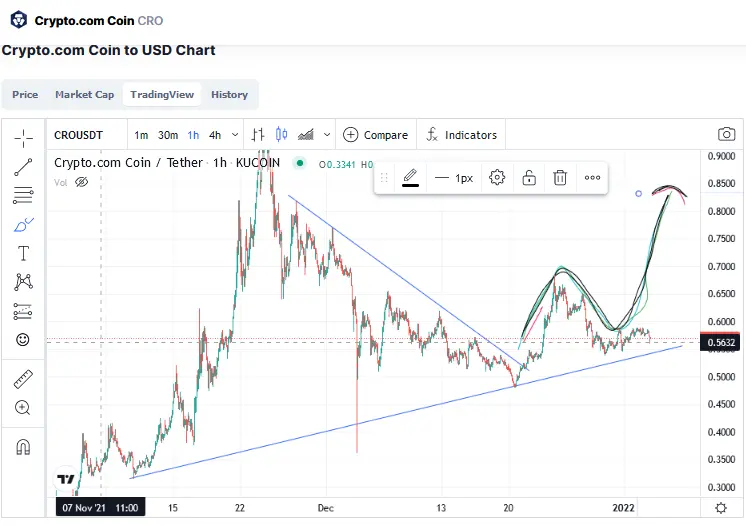Grab the floating toolbar drag handle
Screen dimensions: 746x526
point(384,178)
